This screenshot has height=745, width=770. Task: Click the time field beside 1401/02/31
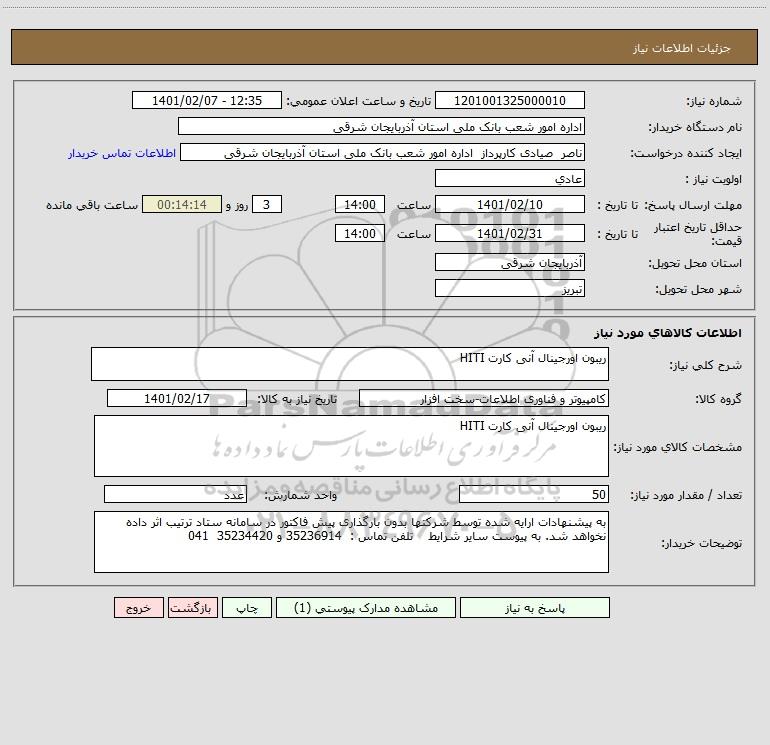[359, 233]
